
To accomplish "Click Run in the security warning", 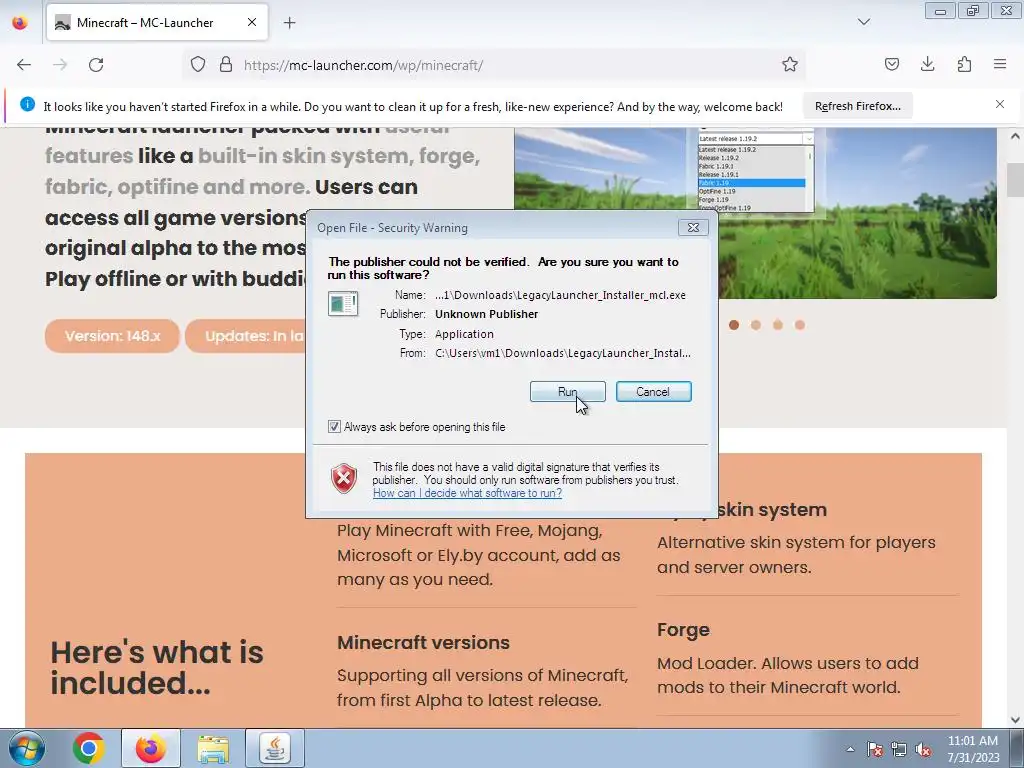I will [568, 392].
